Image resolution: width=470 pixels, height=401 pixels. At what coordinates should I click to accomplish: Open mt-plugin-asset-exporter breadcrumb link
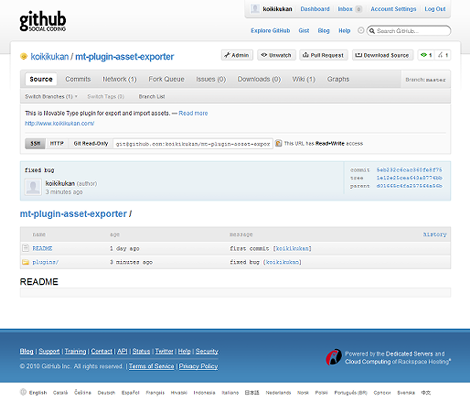(x=73, y=214)
